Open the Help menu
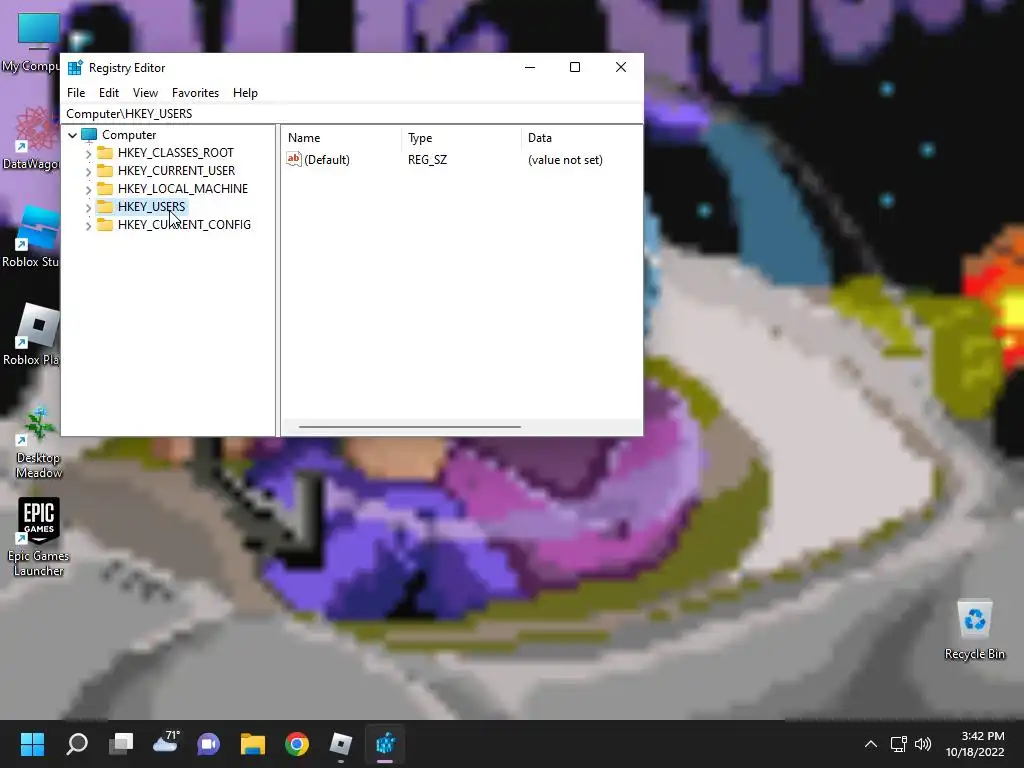This screenshot has height=768, width=1024. tap(245, 93)
